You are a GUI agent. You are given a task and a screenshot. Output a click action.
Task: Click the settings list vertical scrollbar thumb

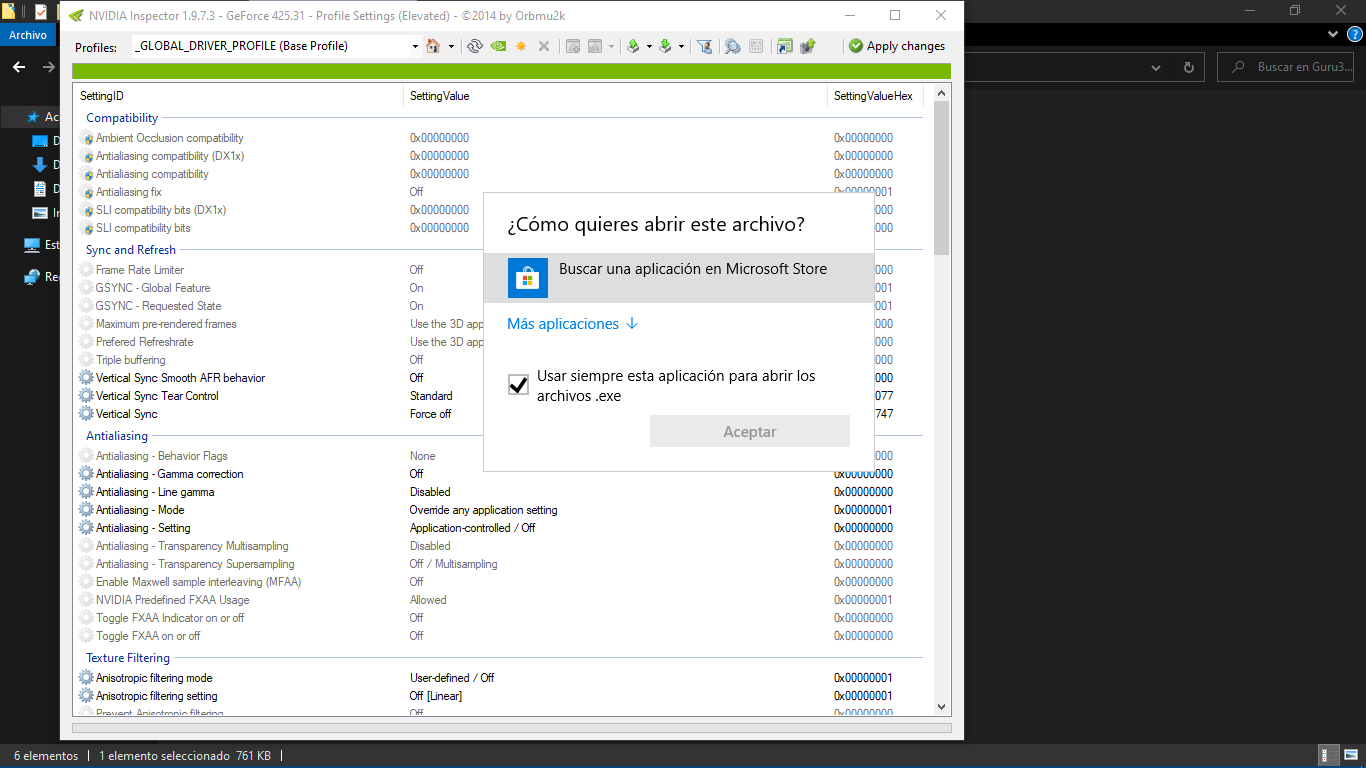click(x=941, y=177)
